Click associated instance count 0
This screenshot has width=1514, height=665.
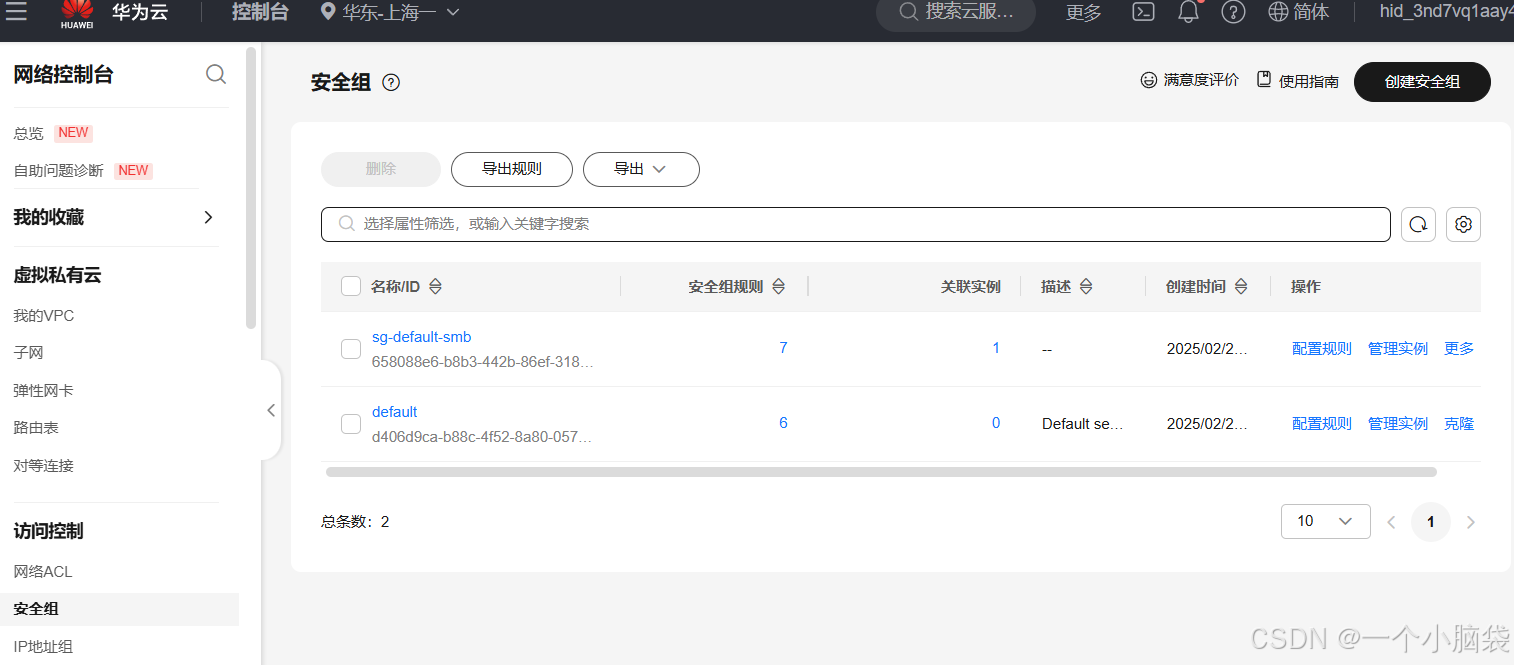[996, 423]
